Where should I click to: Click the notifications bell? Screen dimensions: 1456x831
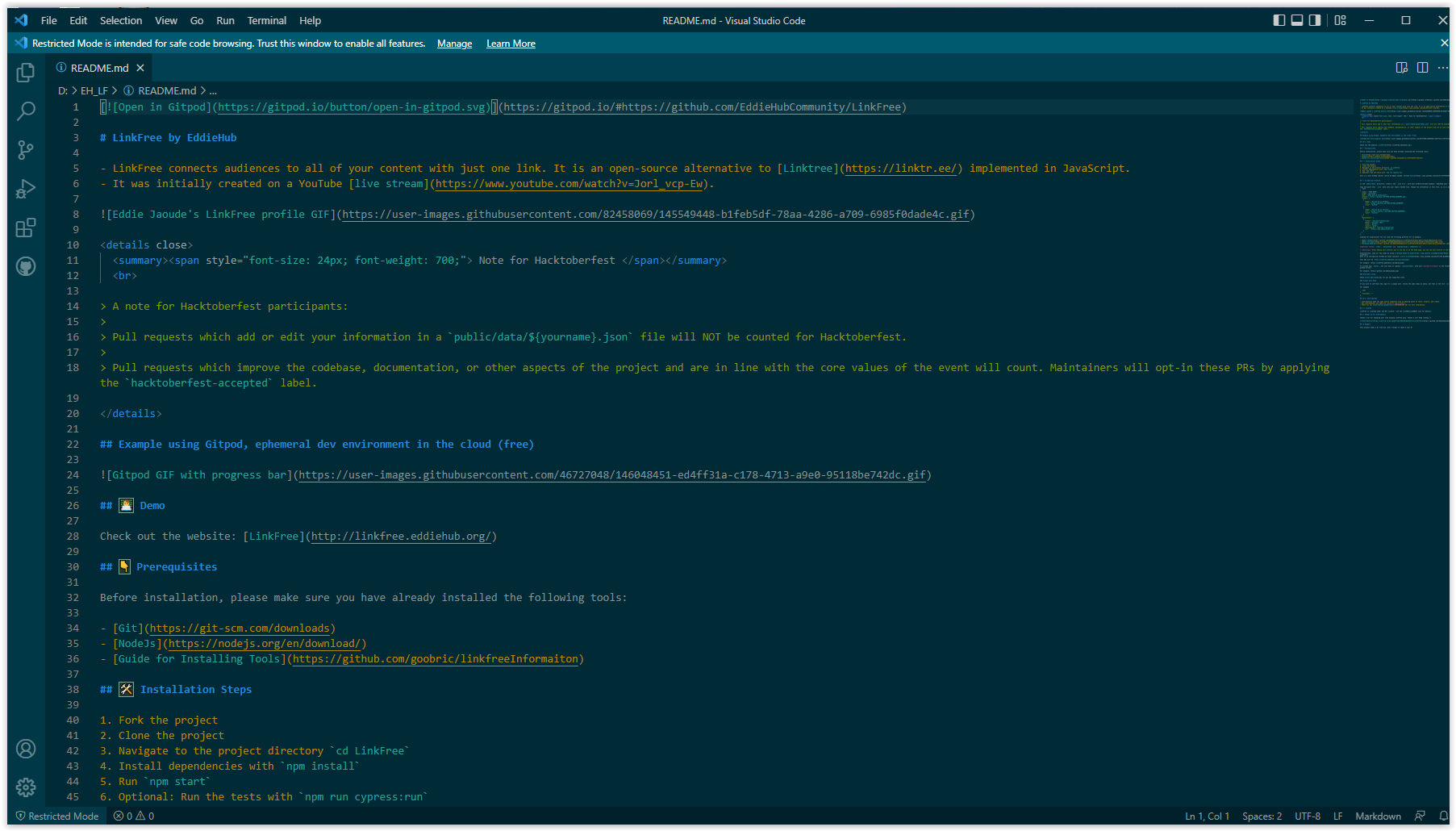[x=1444, y=816]
